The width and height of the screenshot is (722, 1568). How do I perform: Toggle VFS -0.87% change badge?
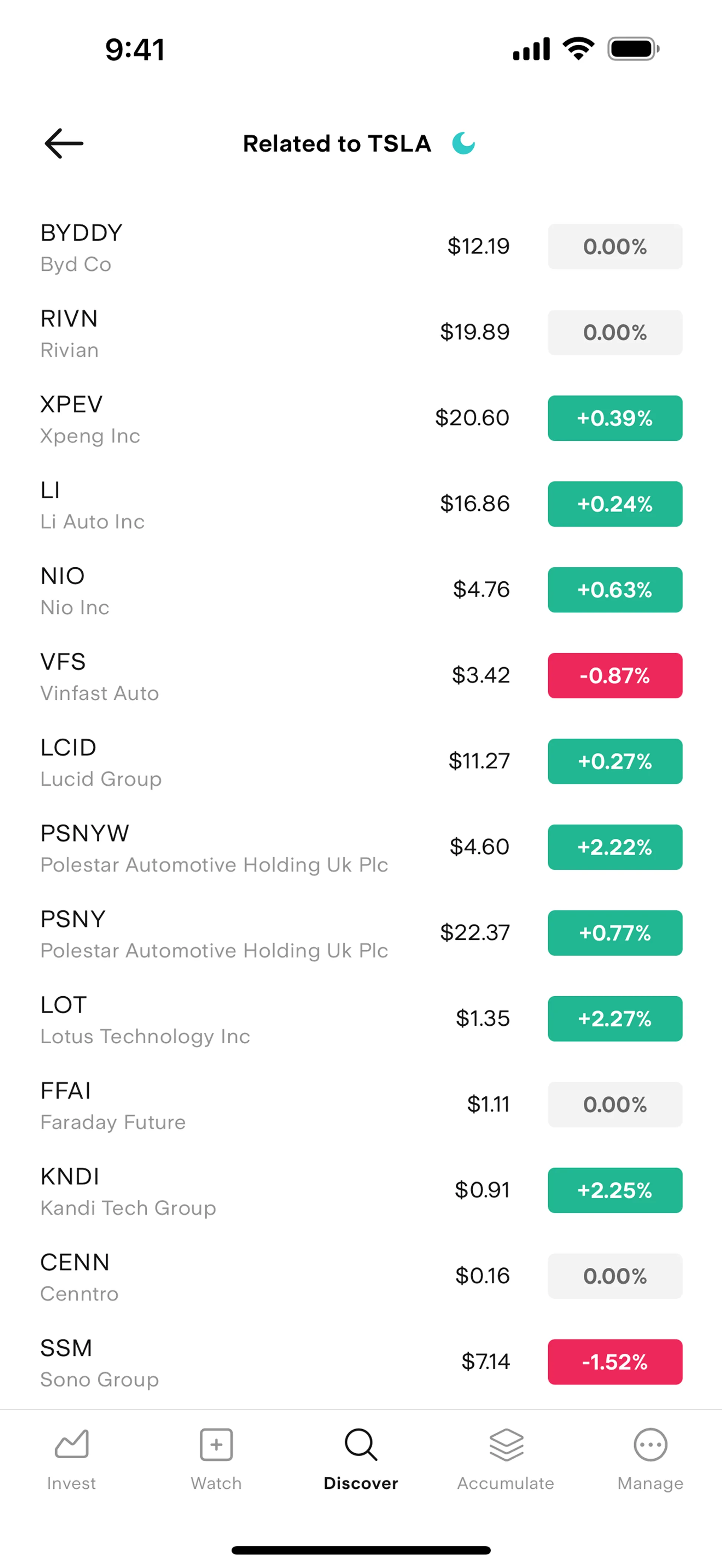point(615,676)
